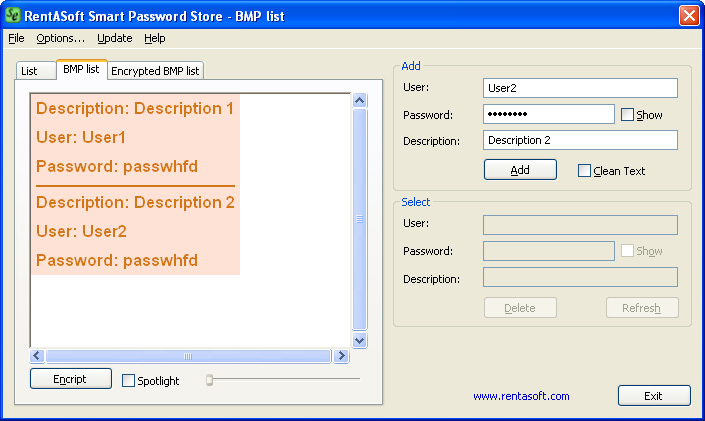The width and height of the screenshot is (705, 421).
Task: Click the Spotlight slider handle
Action: (210, 380)
